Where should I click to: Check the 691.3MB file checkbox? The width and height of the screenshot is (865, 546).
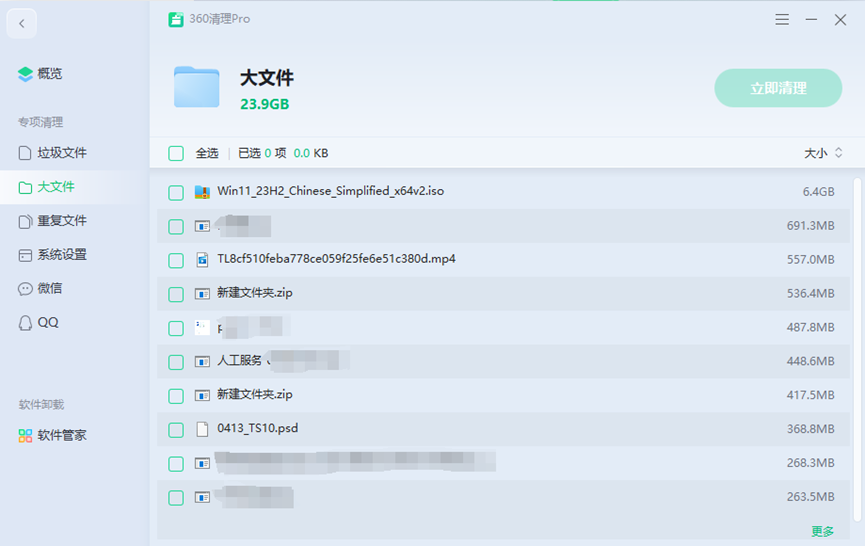coord(176,227)
